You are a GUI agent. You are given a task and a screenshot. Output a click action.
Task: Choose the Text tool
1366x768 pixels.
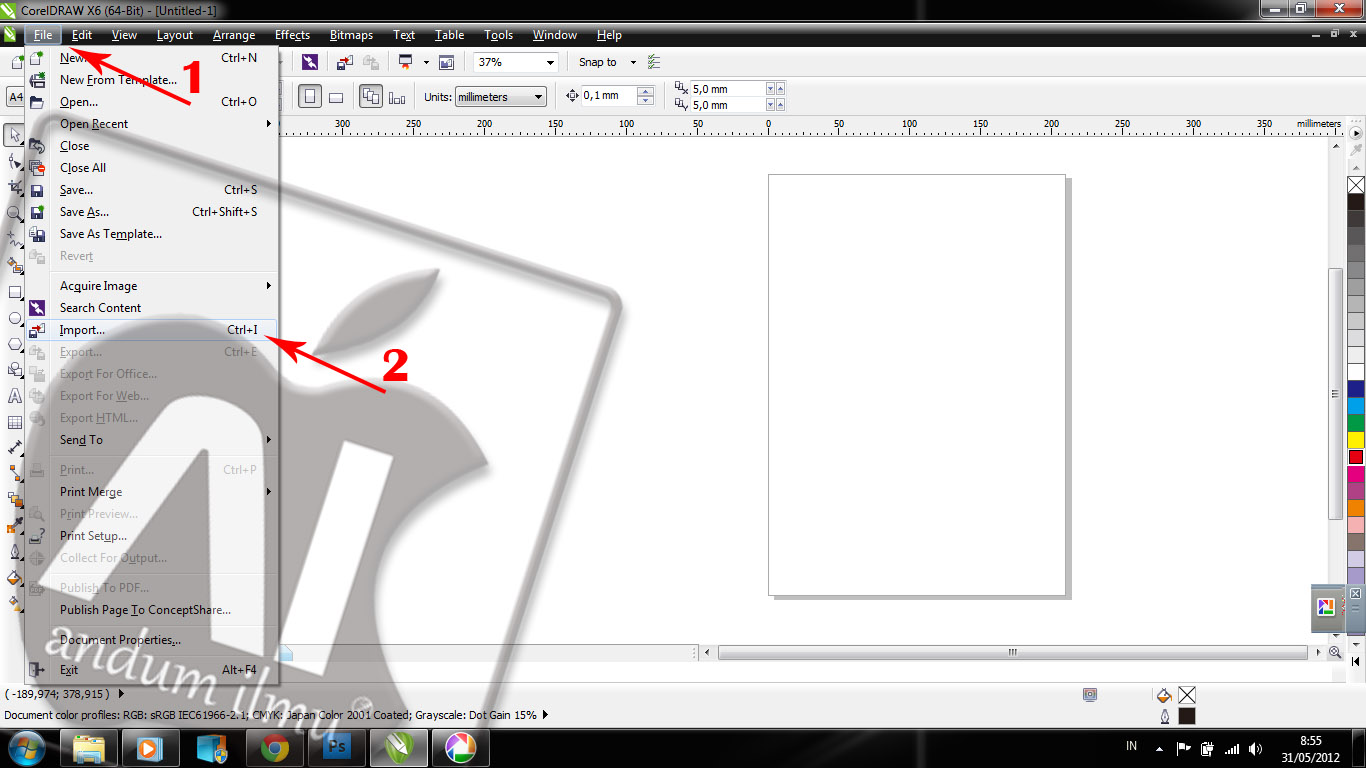click(x=14, y=396)
